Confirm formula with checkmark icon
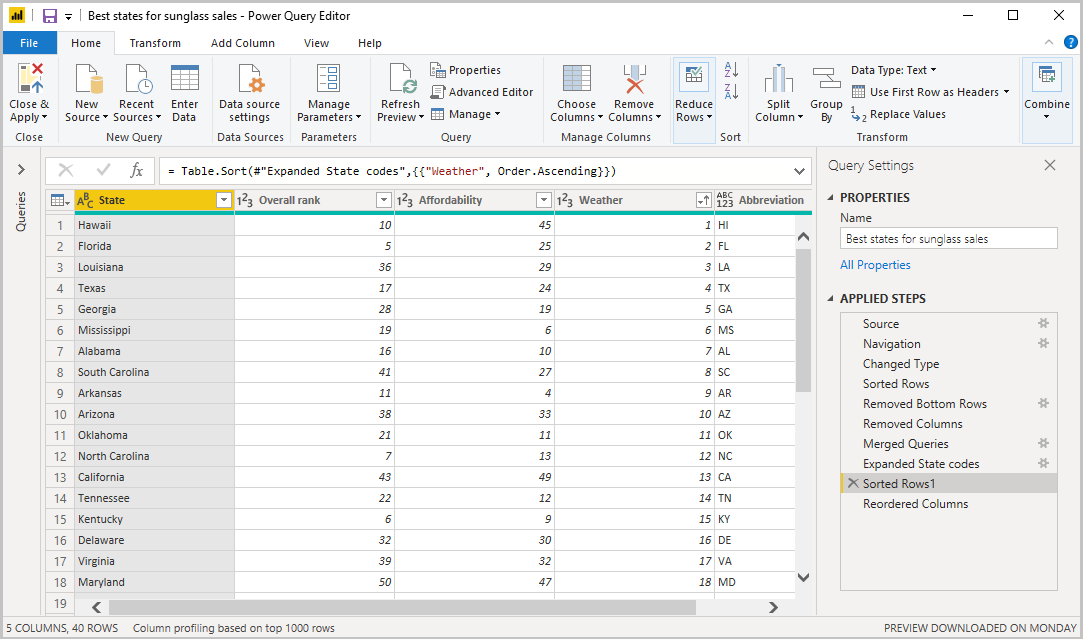The image size is (1083, 639). point(104,170)
